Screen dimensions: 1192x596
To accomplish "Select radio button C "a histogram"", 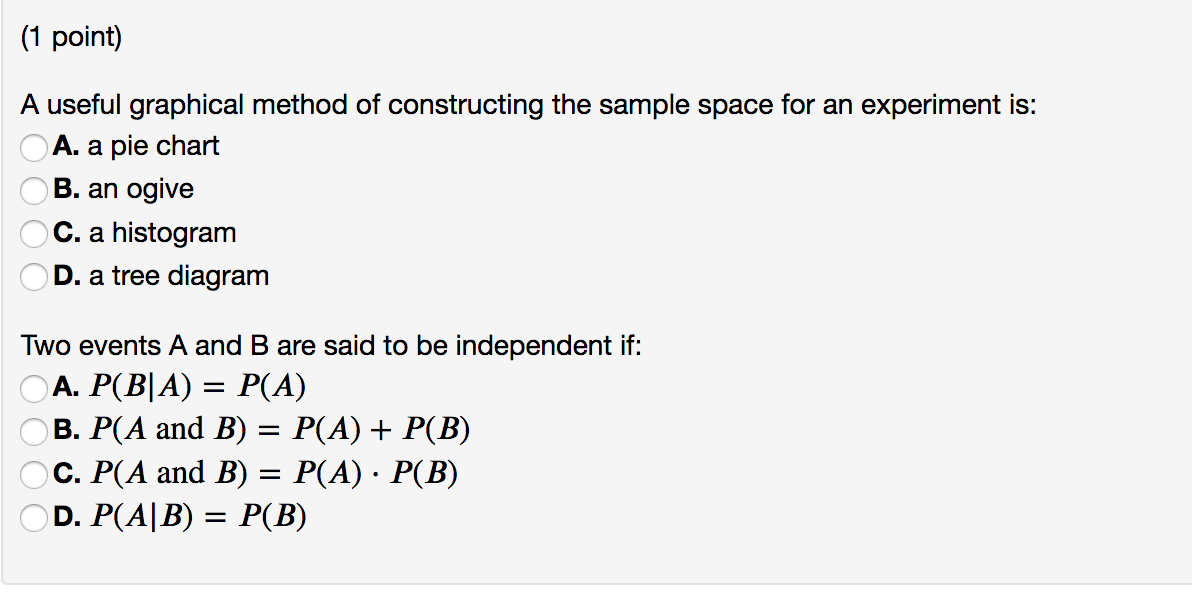I will click(x=33, y=233).
